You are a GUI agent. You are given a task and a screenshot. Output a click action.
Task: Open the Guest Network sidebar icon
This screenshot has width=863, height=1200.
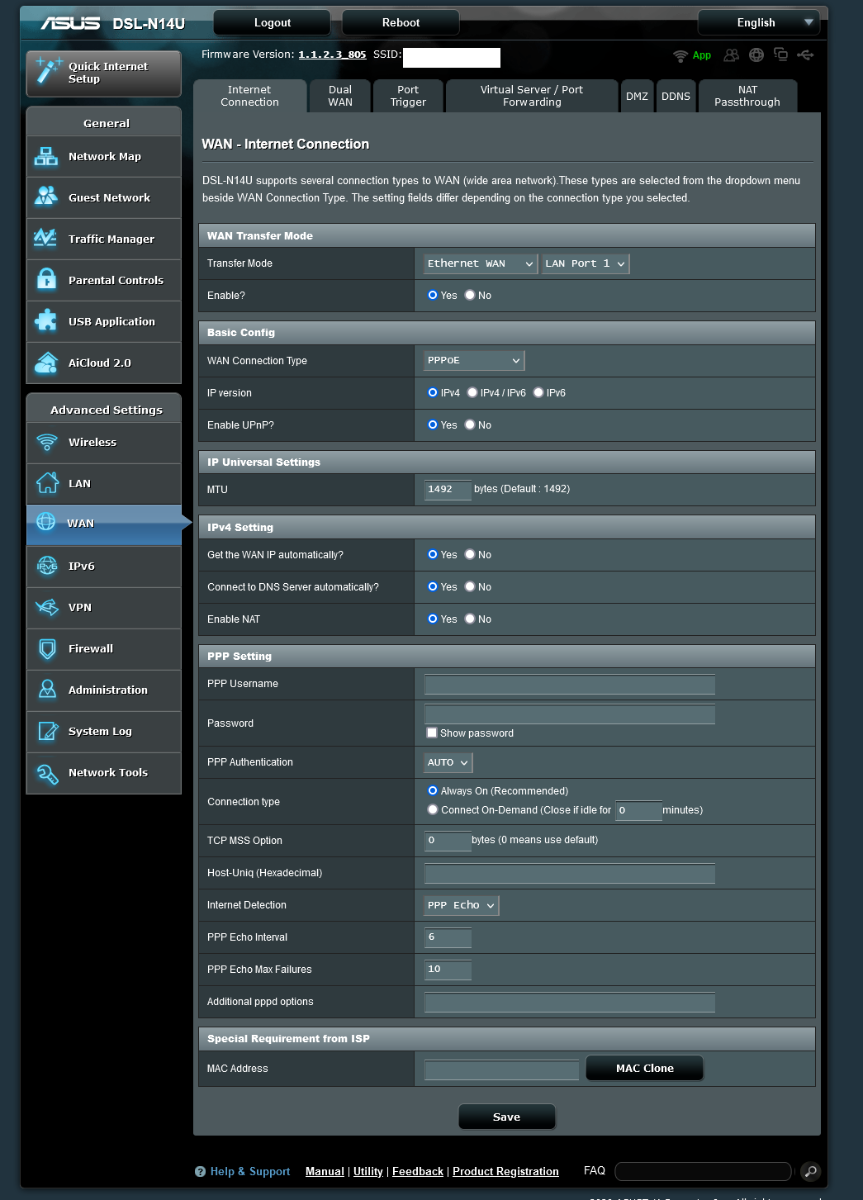46,197
